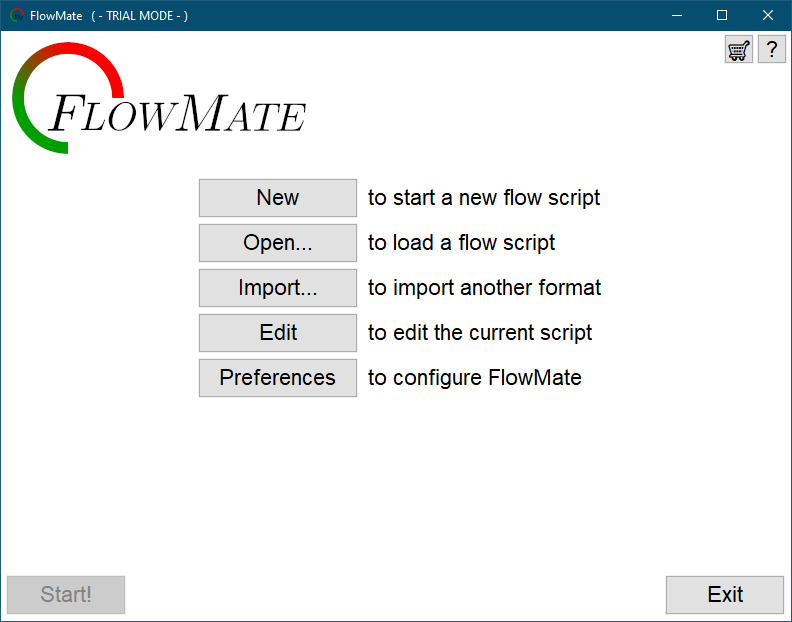
Task: Click the shopping cart purchase icon
Action: coord(739,50)
